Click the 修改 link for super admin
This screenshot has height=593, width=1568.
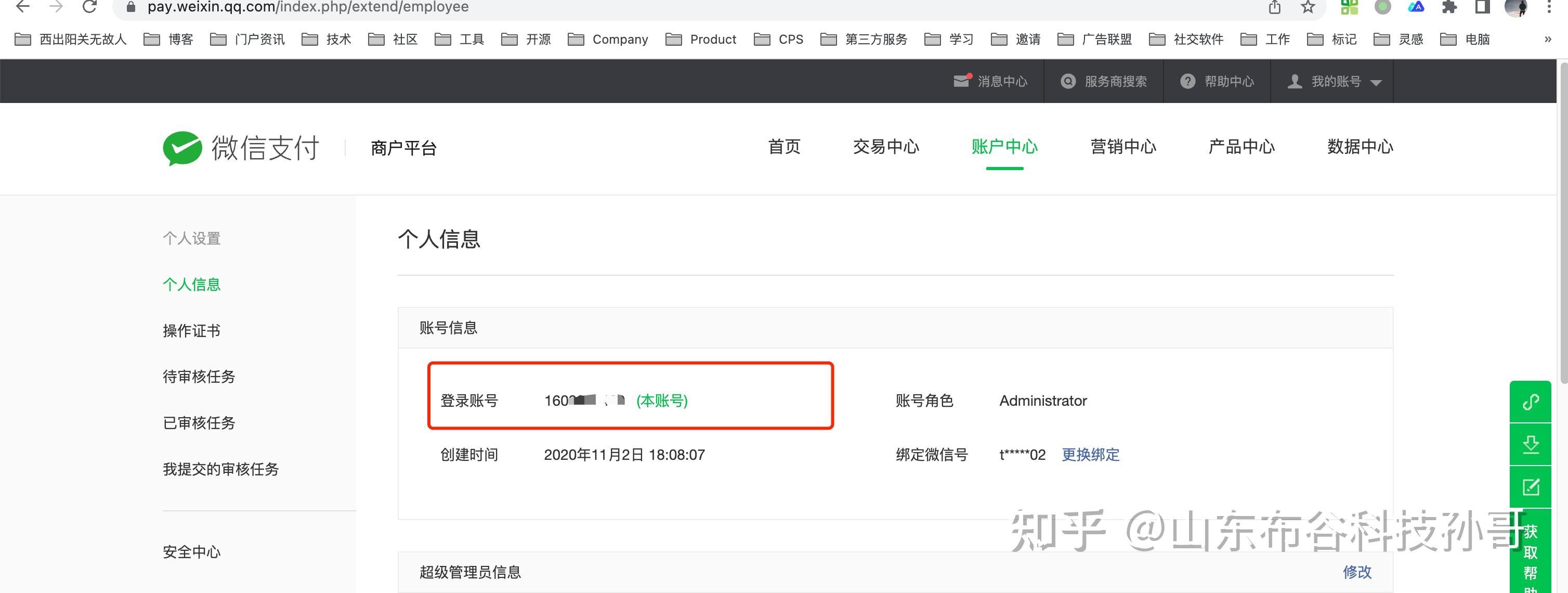point(1357,572)
